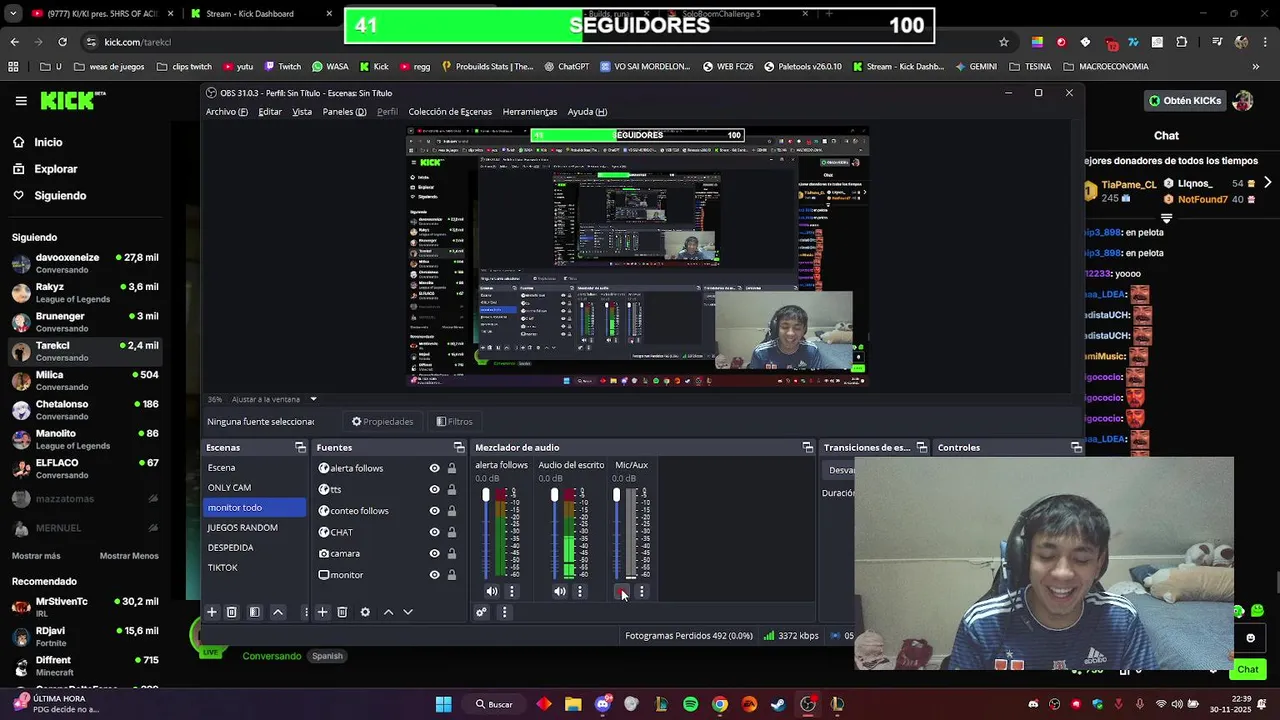Image resolution: width=1280 pixels, height=720 pixels.
Task: Unmute the Mic/Aux channel
Action: [x=622, y=591]
